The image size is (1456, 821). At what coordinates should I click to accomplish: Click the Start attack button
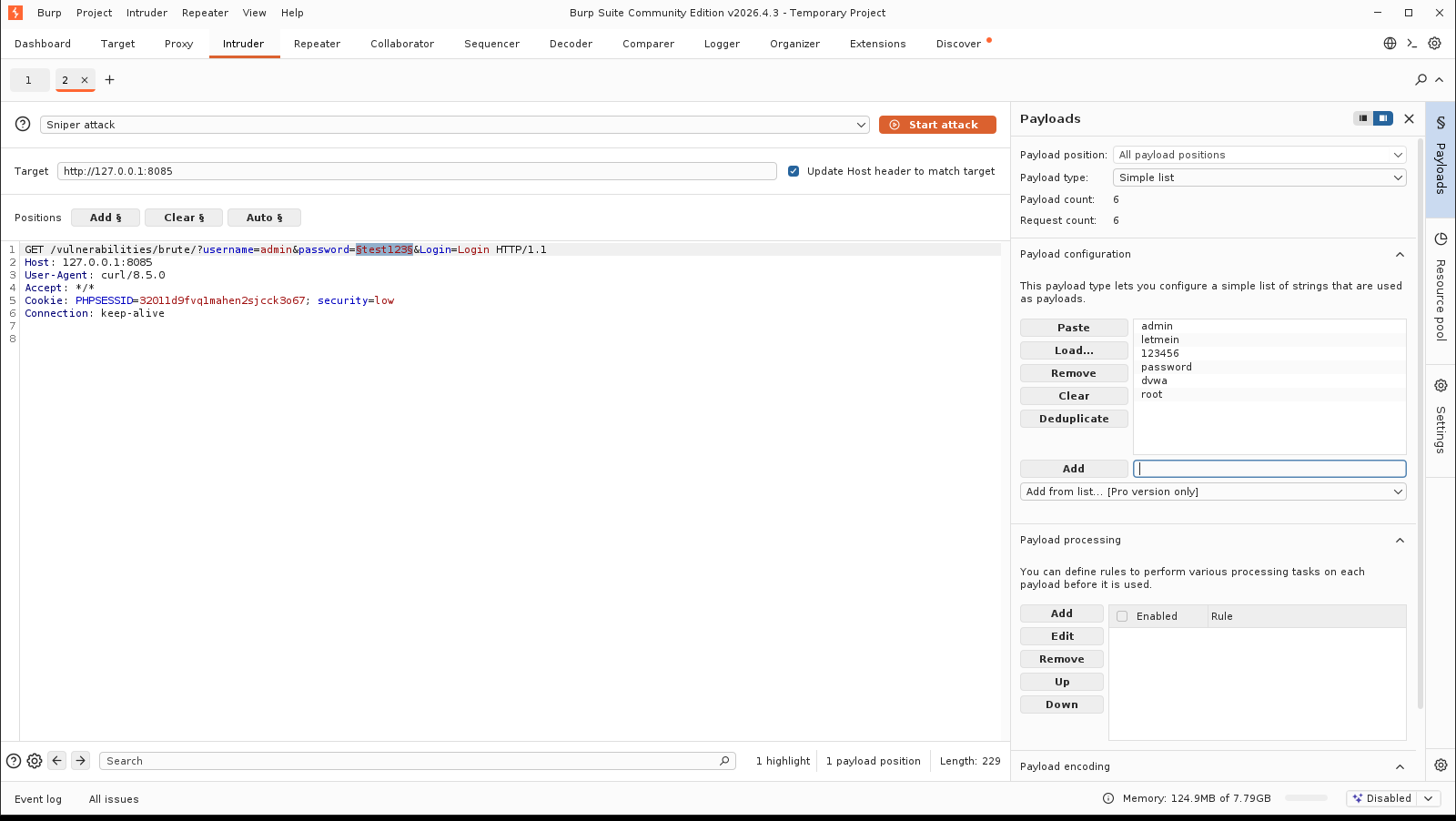click(937, 125)
